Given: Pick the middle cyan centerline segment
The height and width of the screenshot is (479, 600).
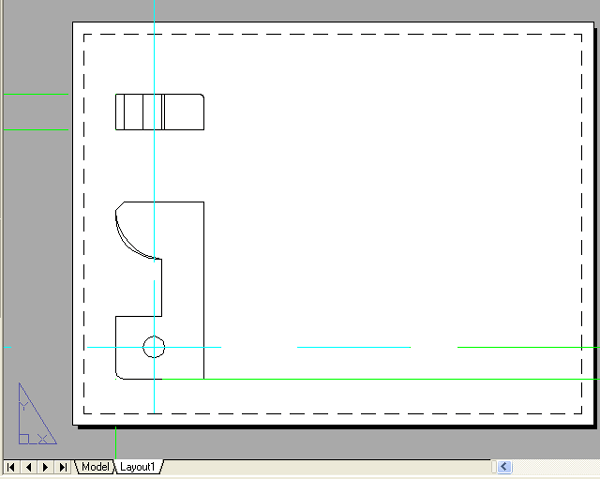Looking at the screenshot, I should coord(354,347).
